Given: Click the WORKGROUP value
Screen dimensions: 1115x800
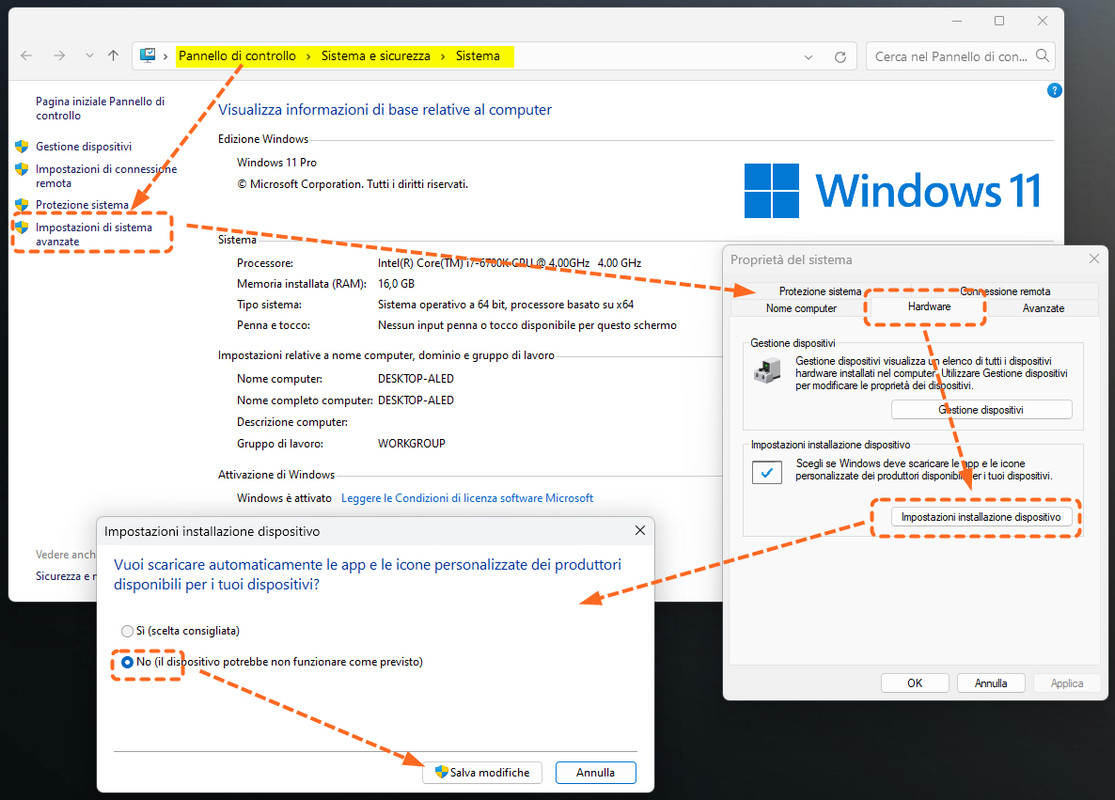Looking at the screenshot, I should pos(411,444).
